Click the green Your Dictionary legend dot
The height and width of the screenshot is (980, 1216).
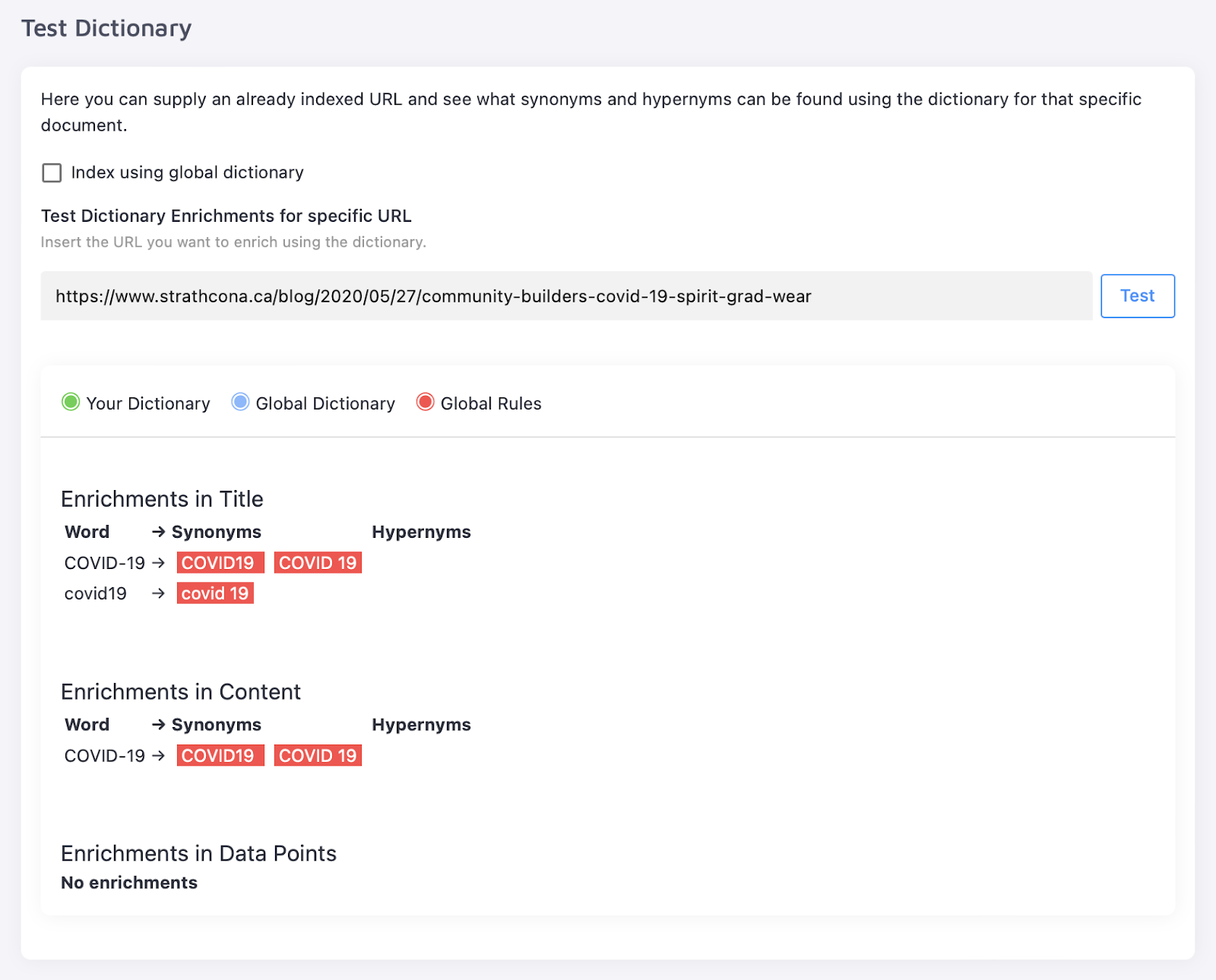pyautogui.click(x=71, y=403)
